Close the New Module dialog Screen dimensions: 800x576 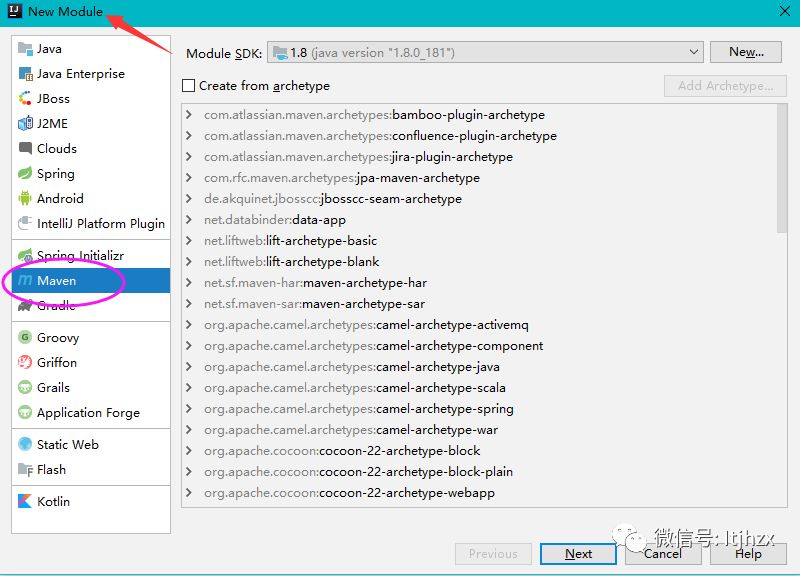785,11
